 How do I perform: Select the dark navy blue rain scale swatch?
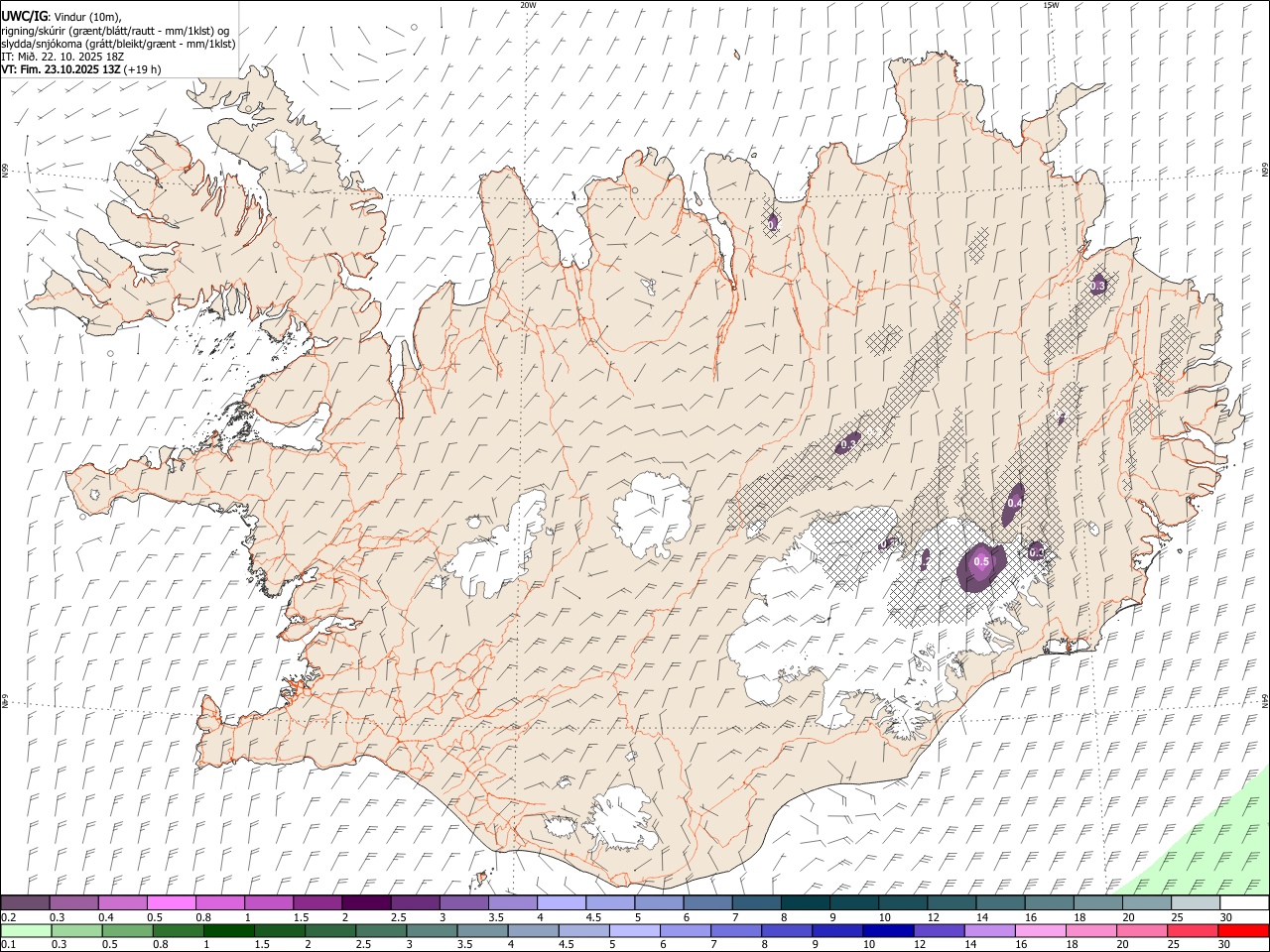887,930
